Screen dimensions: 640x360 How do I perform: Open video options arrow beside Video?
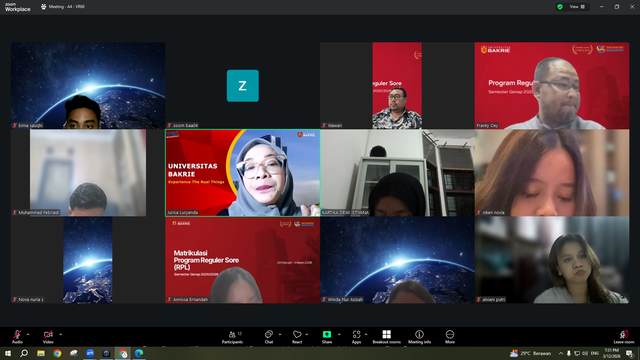coord(60,334)
